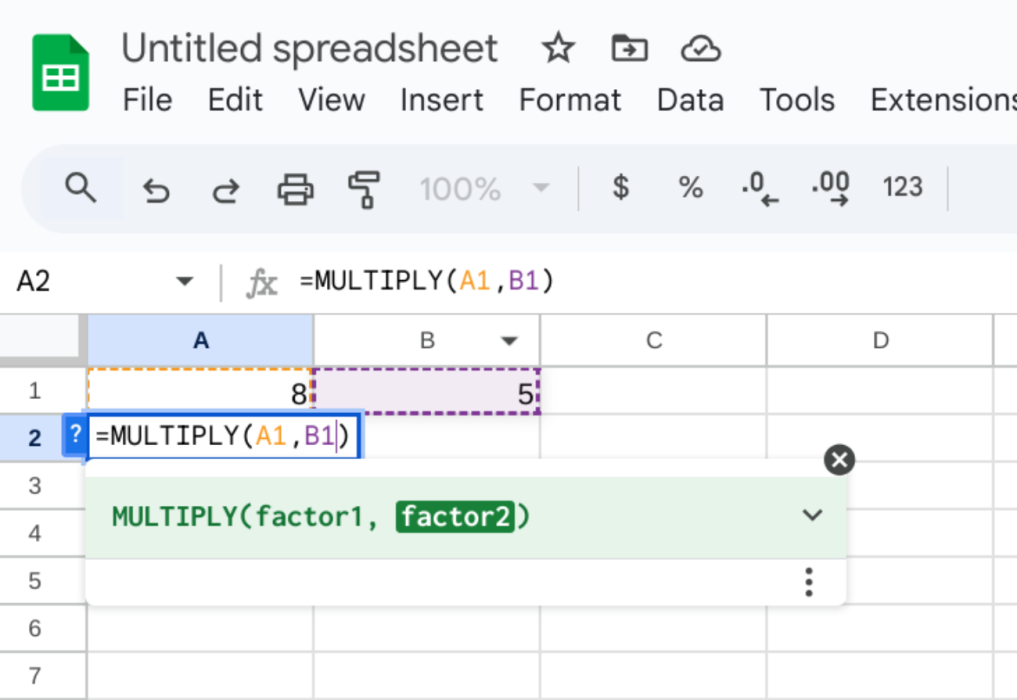Viewport: 1017px width, 700px height.
Task: Click the Undo icon
Action: point(155,188)
